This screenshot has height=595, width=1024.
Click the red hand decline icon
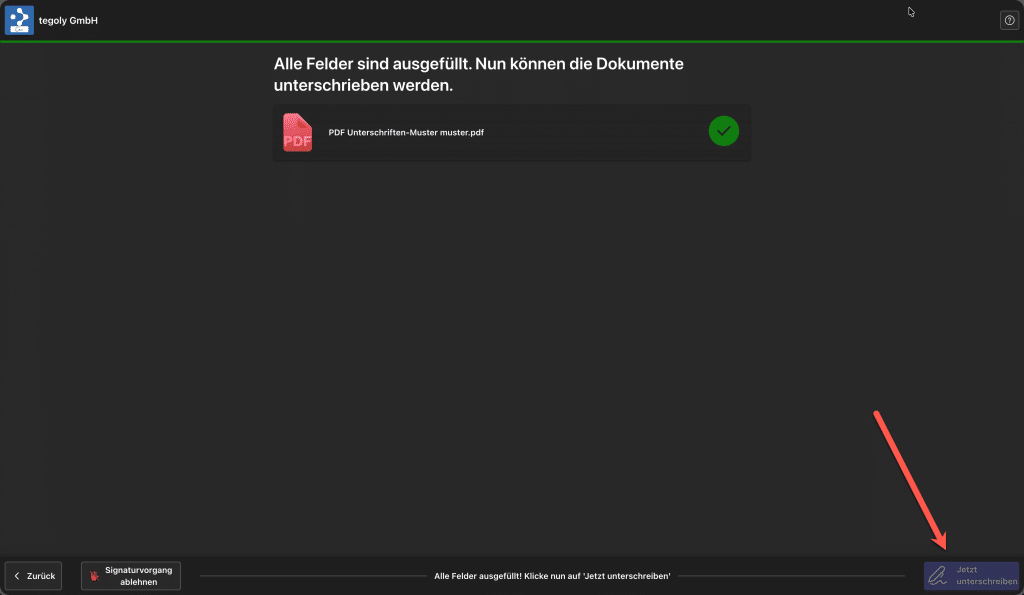[95, 576]
